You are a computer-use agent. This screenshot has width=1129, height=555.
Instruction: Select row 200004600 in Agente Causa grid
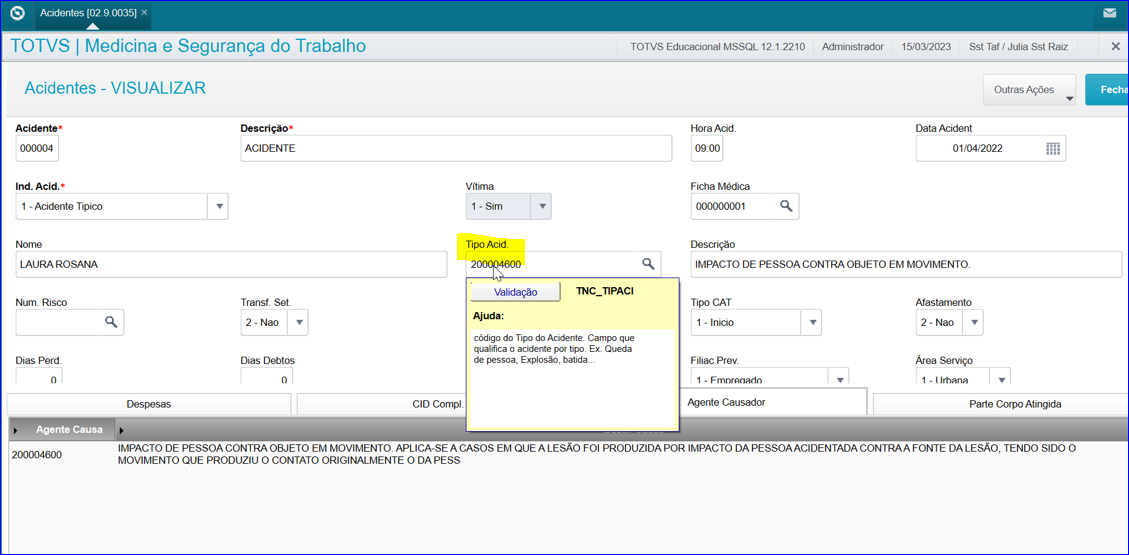point(37,455)
